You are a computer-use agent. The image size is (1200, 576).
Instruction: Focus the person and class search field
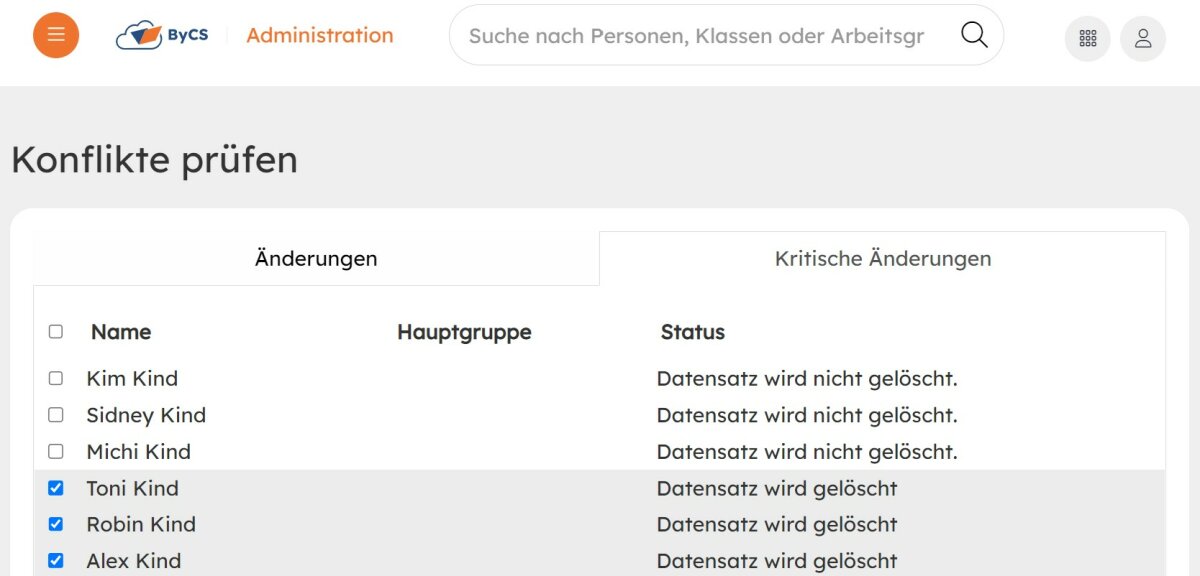[696, 36]
